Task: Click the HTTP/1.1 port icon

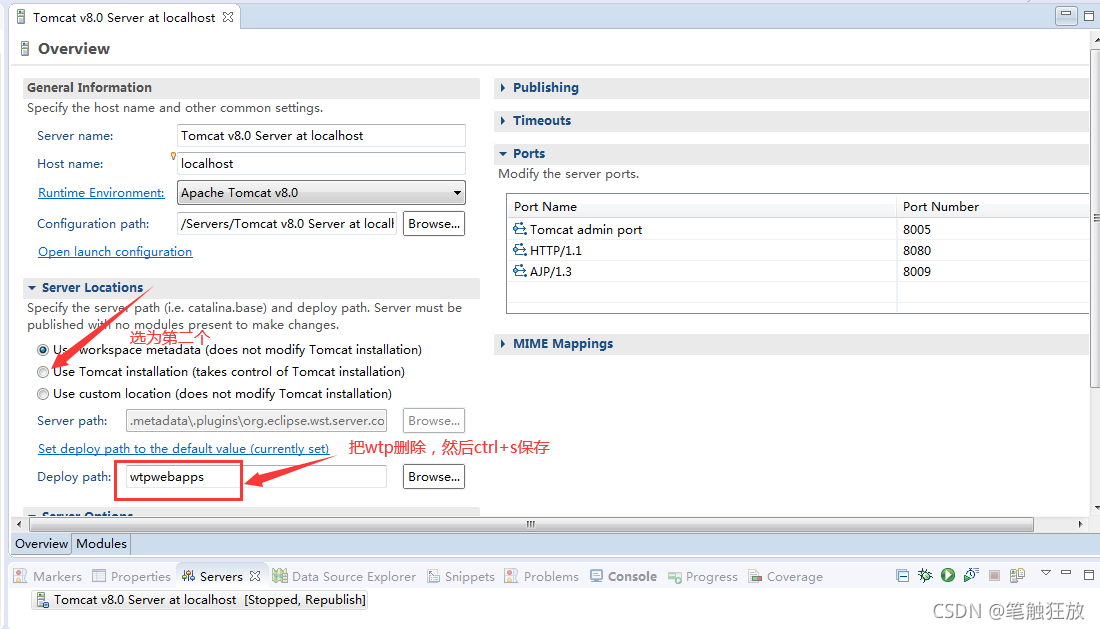Action: coord(520,250)
